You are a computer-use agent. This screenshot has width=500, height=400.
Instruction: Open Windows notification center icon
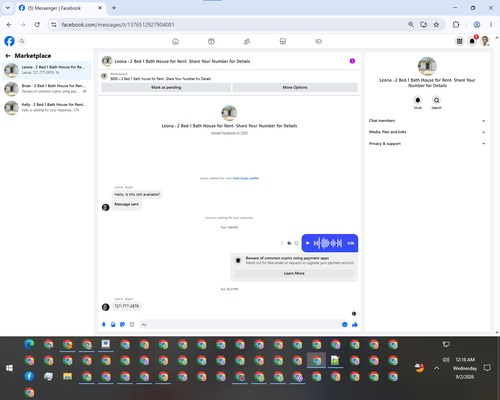[x=487, y=368]
